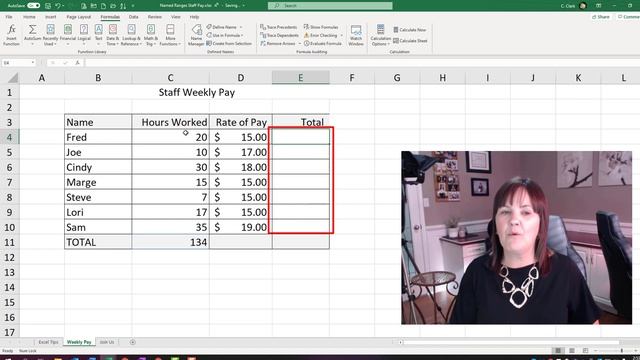Click Define Name in Defined Names
The width and height of the screenshot is (640, 360).
pos(222,27)
